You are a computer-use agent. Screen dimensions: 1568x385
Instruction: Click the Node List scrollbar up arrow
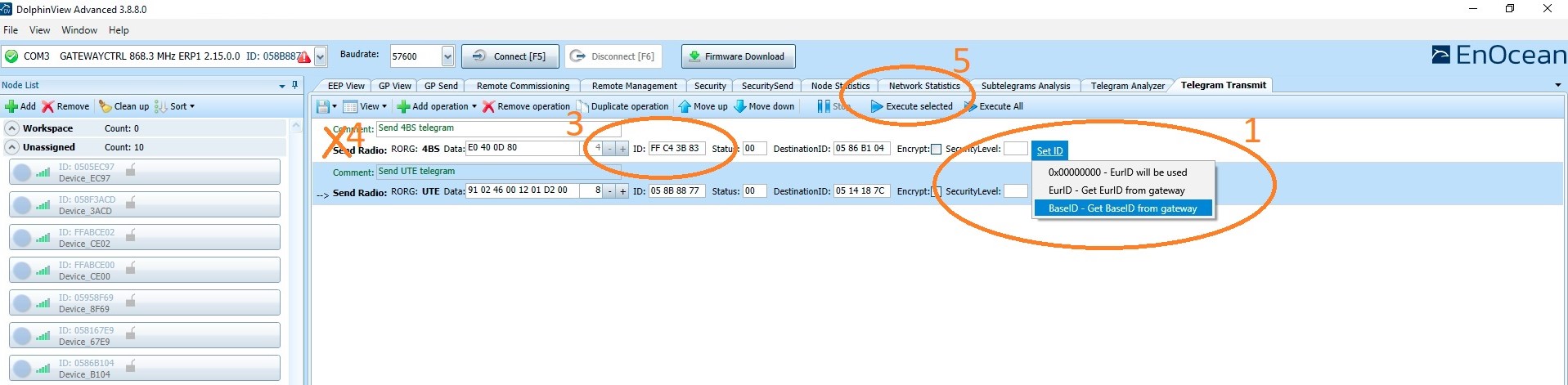pos(296,128)
